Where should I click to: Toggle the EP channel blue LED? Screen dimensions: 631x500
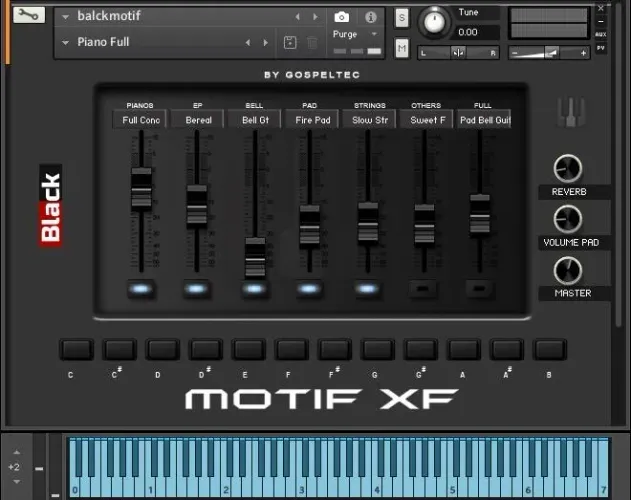click(196, 289)
